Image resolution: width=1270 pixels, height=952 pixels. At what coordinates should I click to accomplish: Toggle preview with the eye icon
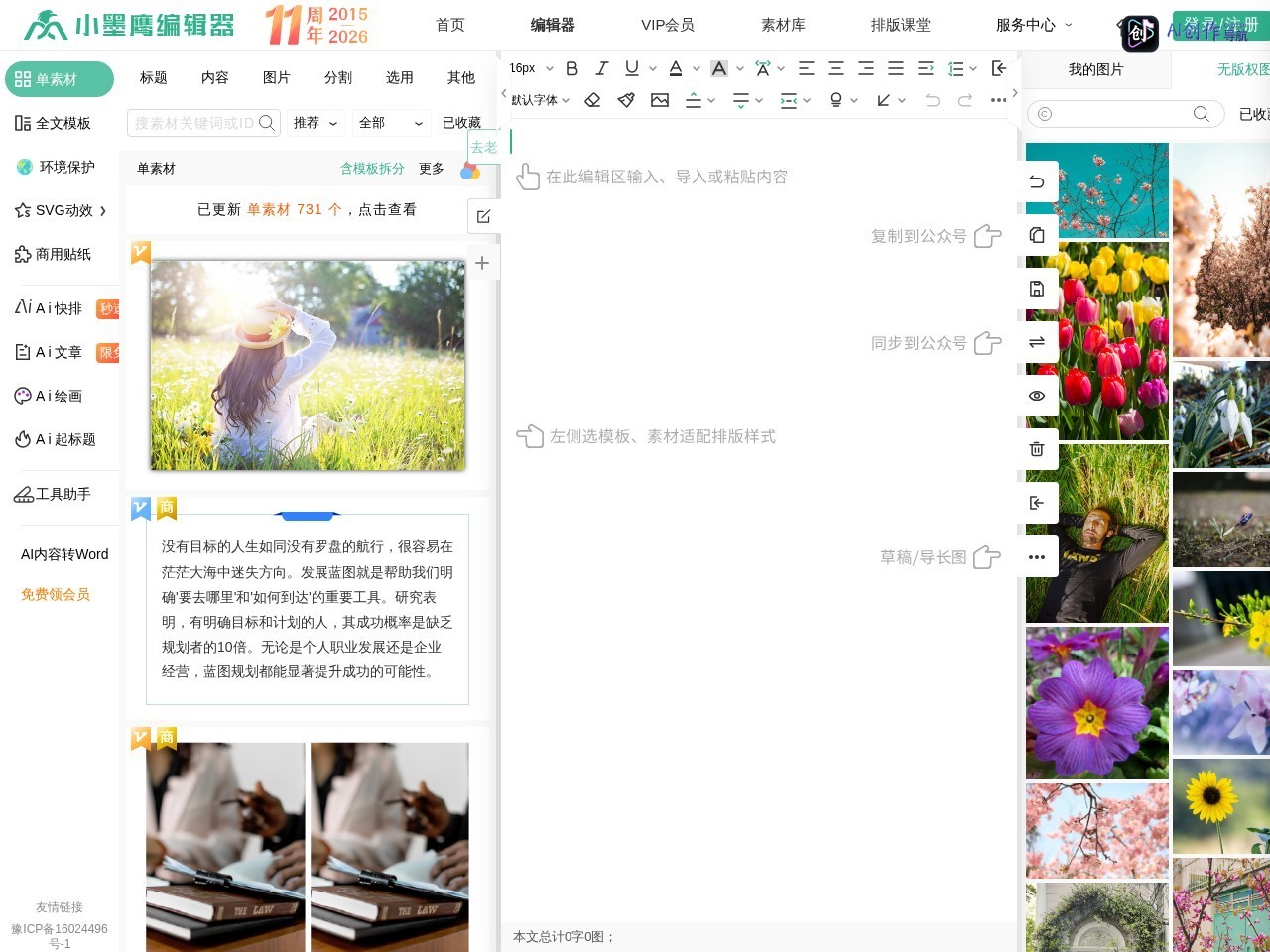pos(1037,396)
